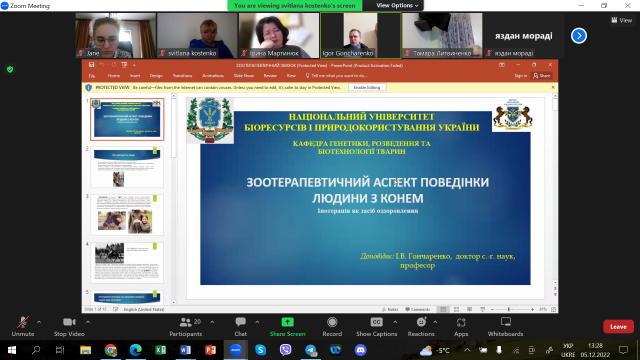Viewport: 640px width, 360px height.
Task: Click the zoom out minus button
Action: pyautogui.click(x=492, y=309)
